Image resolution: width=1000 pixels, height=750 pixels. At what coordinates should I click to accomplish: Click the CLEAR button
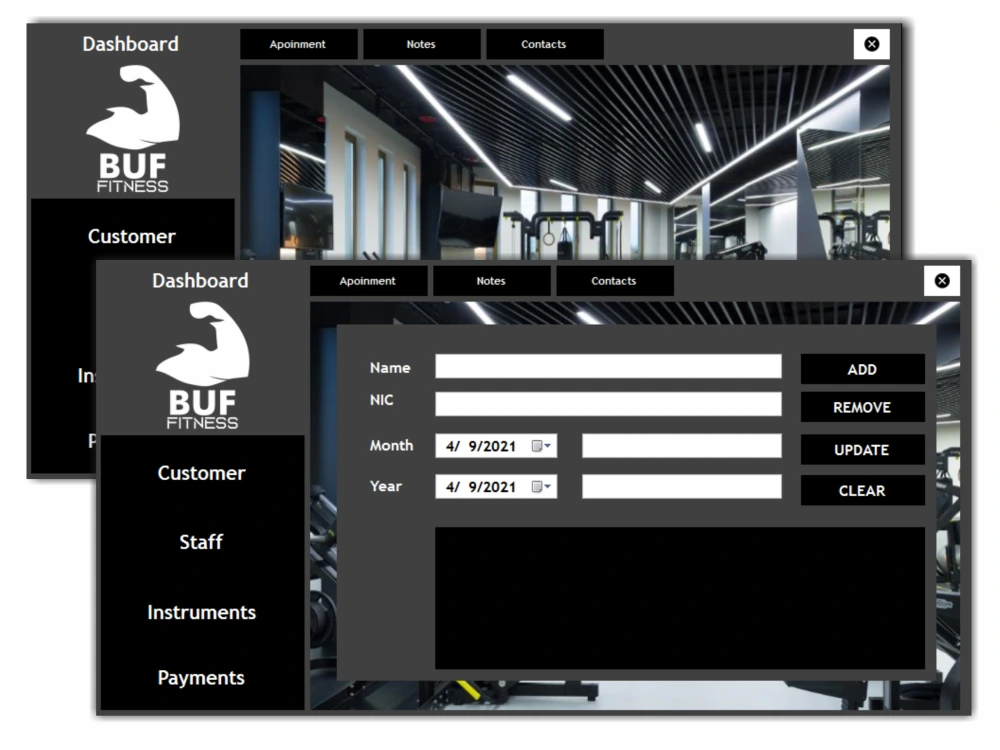pyautogui.click(x=862, y=490)
